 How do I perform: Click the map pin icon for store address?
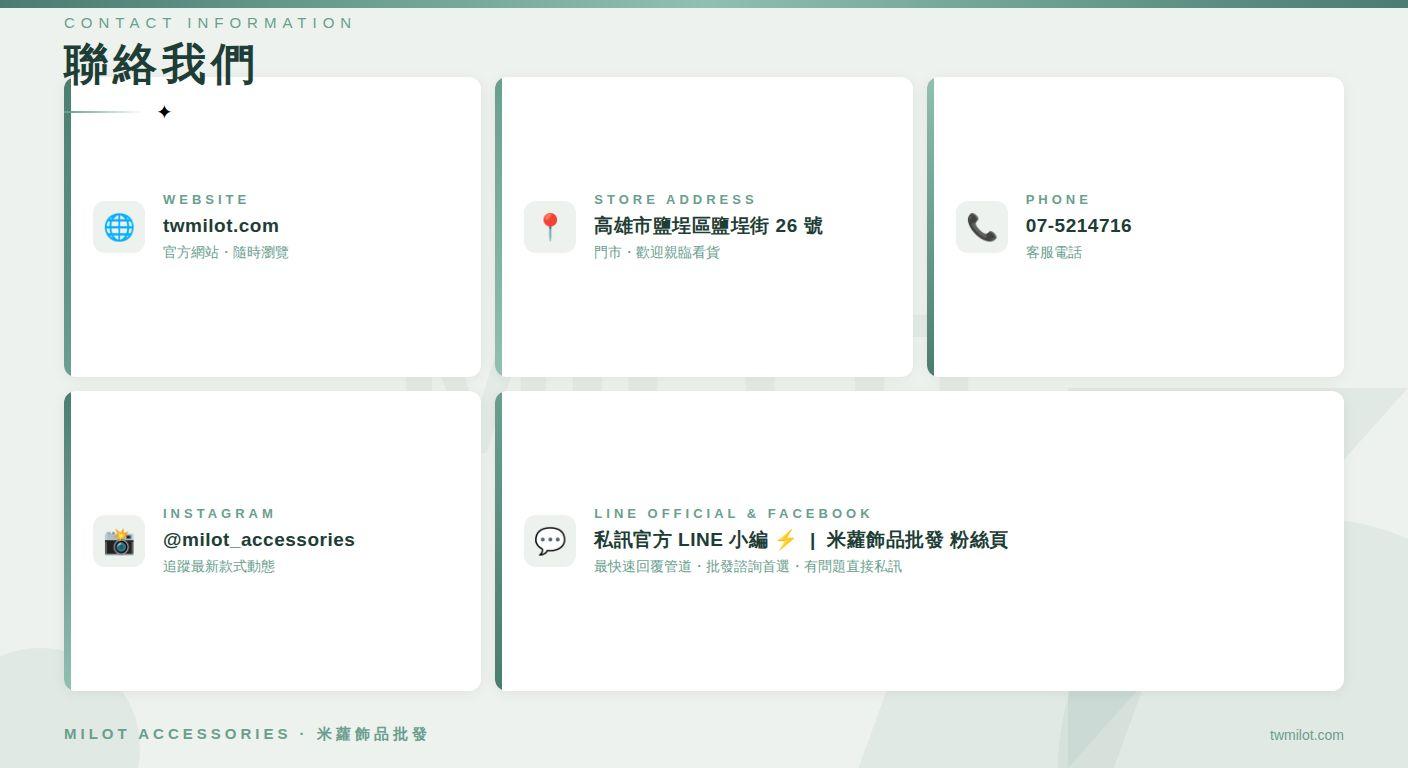[550, 227]
